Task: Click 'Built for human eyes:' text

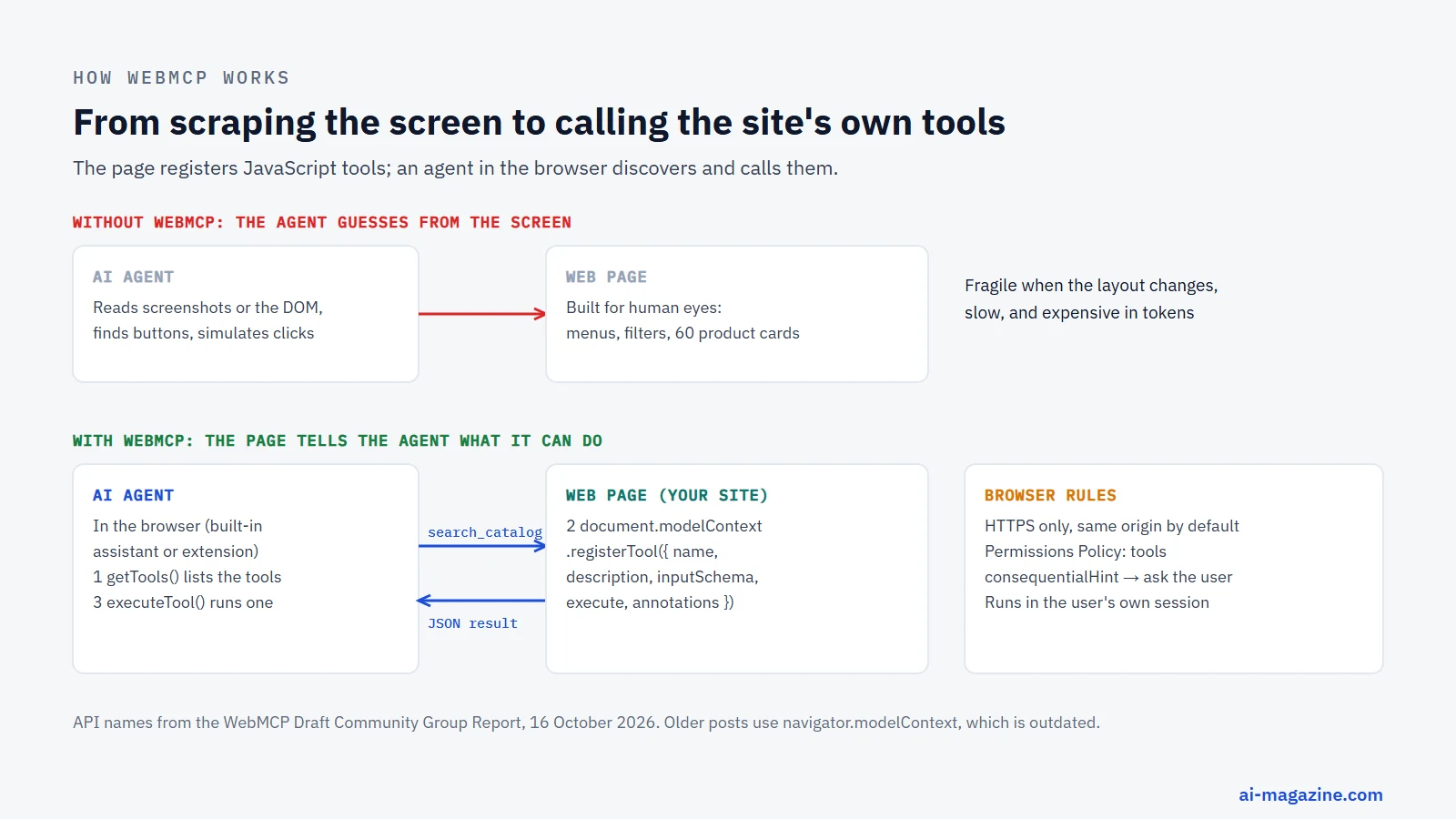Action: [643, 308]
